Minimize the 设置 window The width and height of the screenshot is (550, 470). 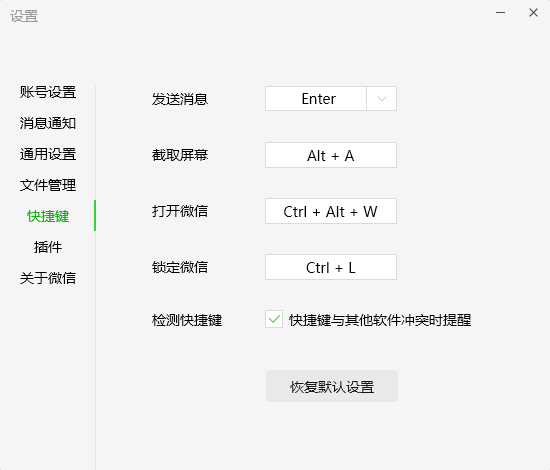[501, 13]
